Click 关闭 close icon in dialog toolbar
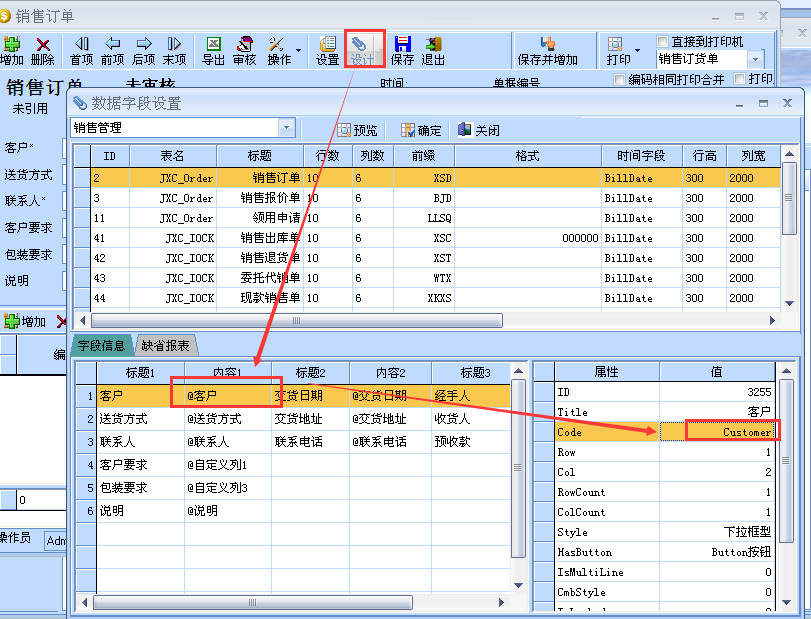 click(x=479, y=130)
